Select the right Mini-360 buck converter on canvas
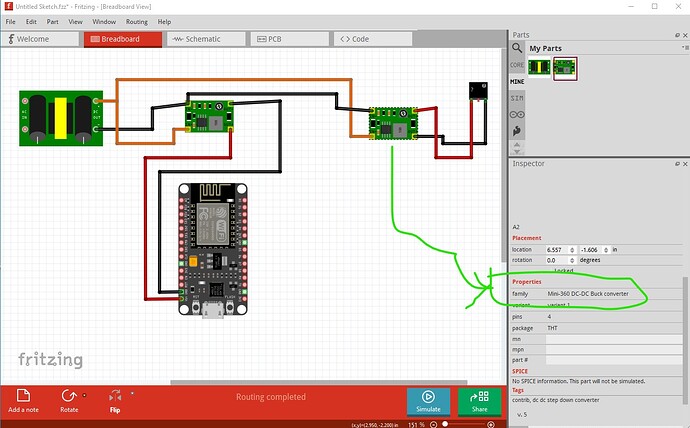690x428 pixels. 393,124
